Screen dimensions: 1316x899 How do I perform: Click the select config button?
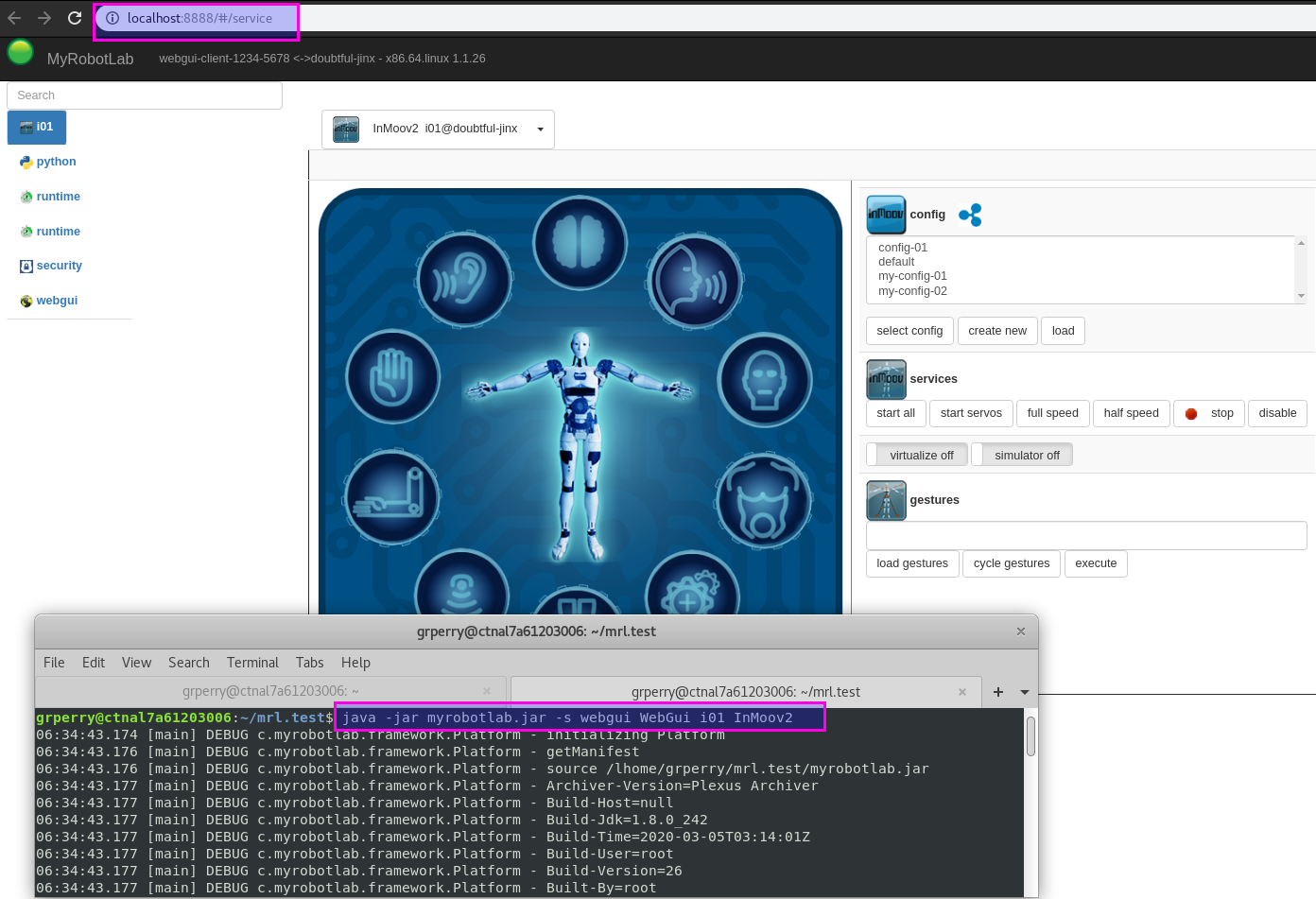(x=909, y=331)
